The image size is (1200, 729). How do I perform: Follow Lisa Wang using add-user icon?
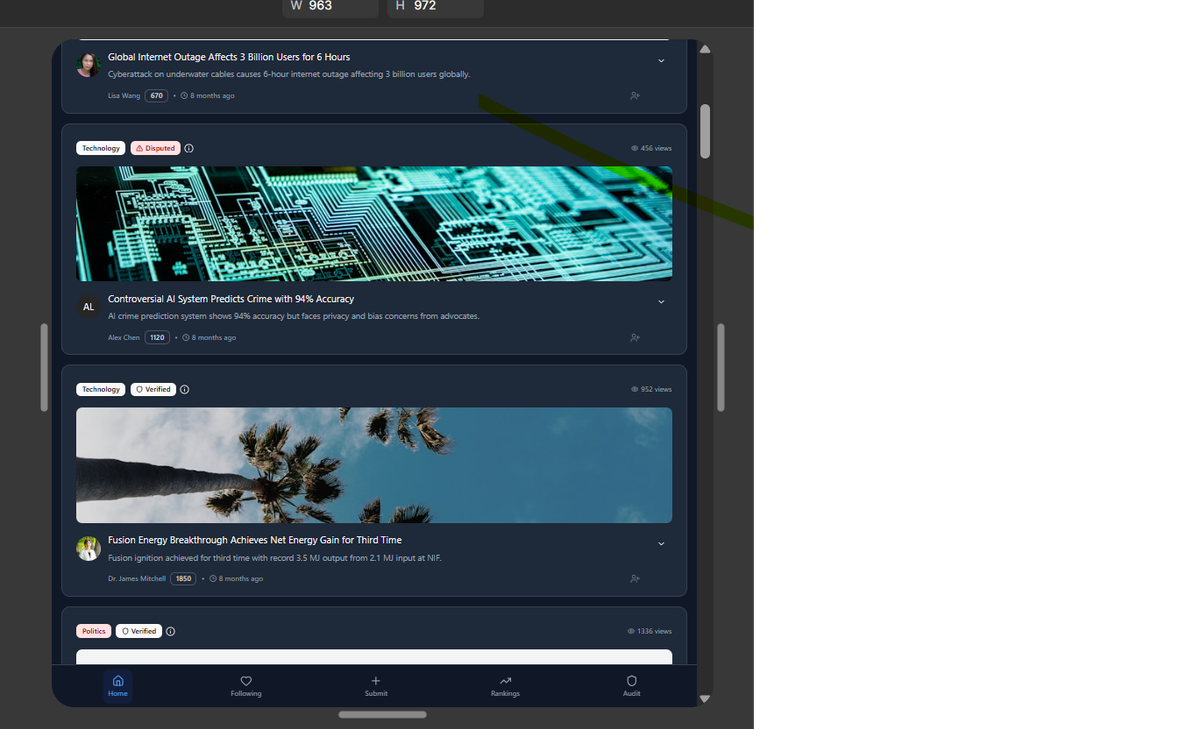pyautogui.click(x=635, y=96)
